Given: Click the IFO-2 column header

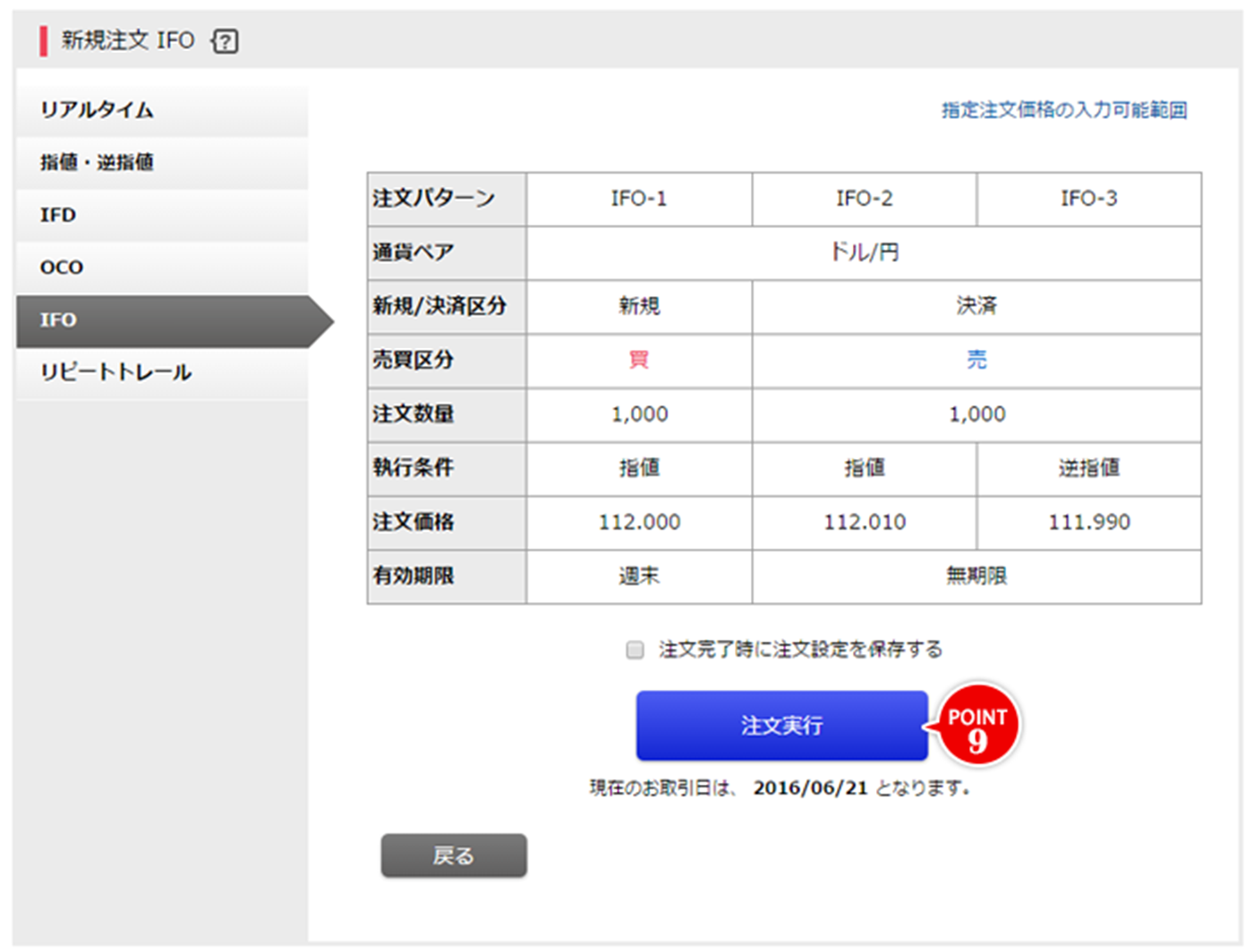Looking at the screenshot, I should [x=864, y=199].
